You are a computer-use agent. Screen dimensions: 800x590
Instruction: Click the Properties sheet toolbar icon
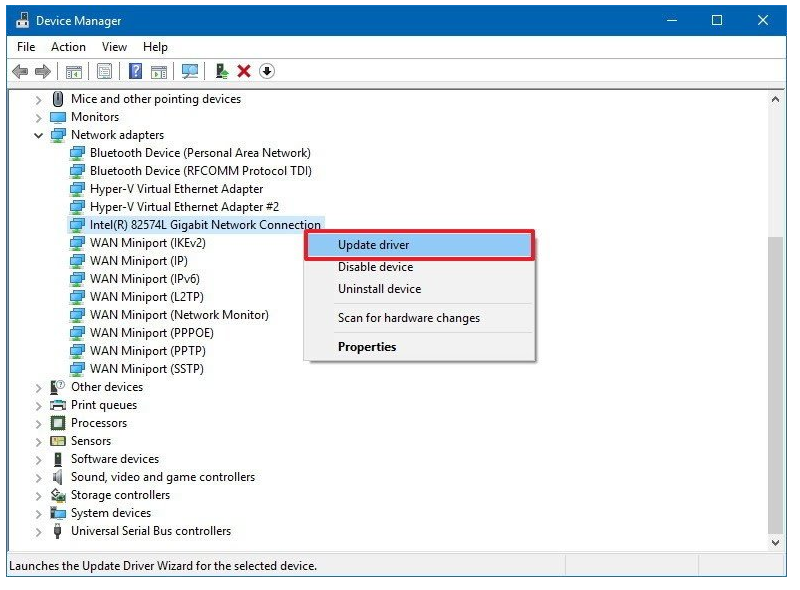pos(105,71)
